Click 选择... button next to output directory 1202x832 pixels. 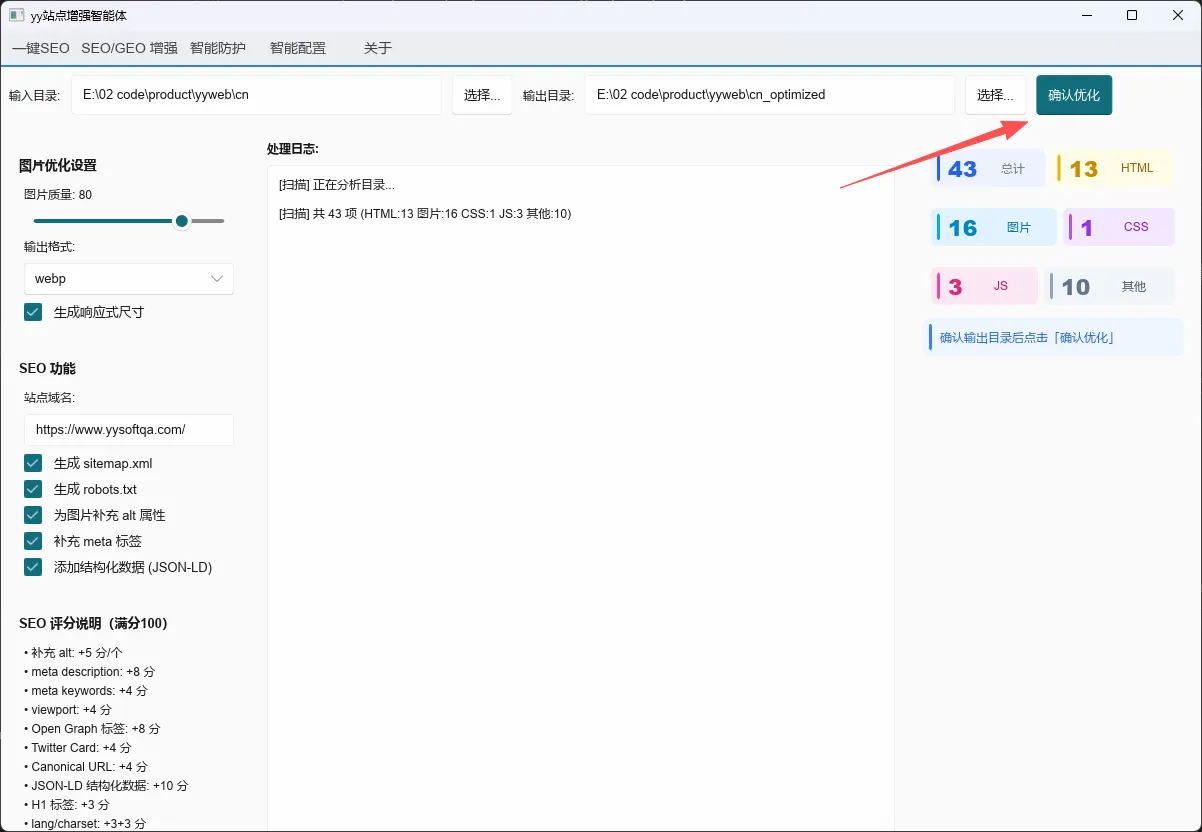click(995, 95)
